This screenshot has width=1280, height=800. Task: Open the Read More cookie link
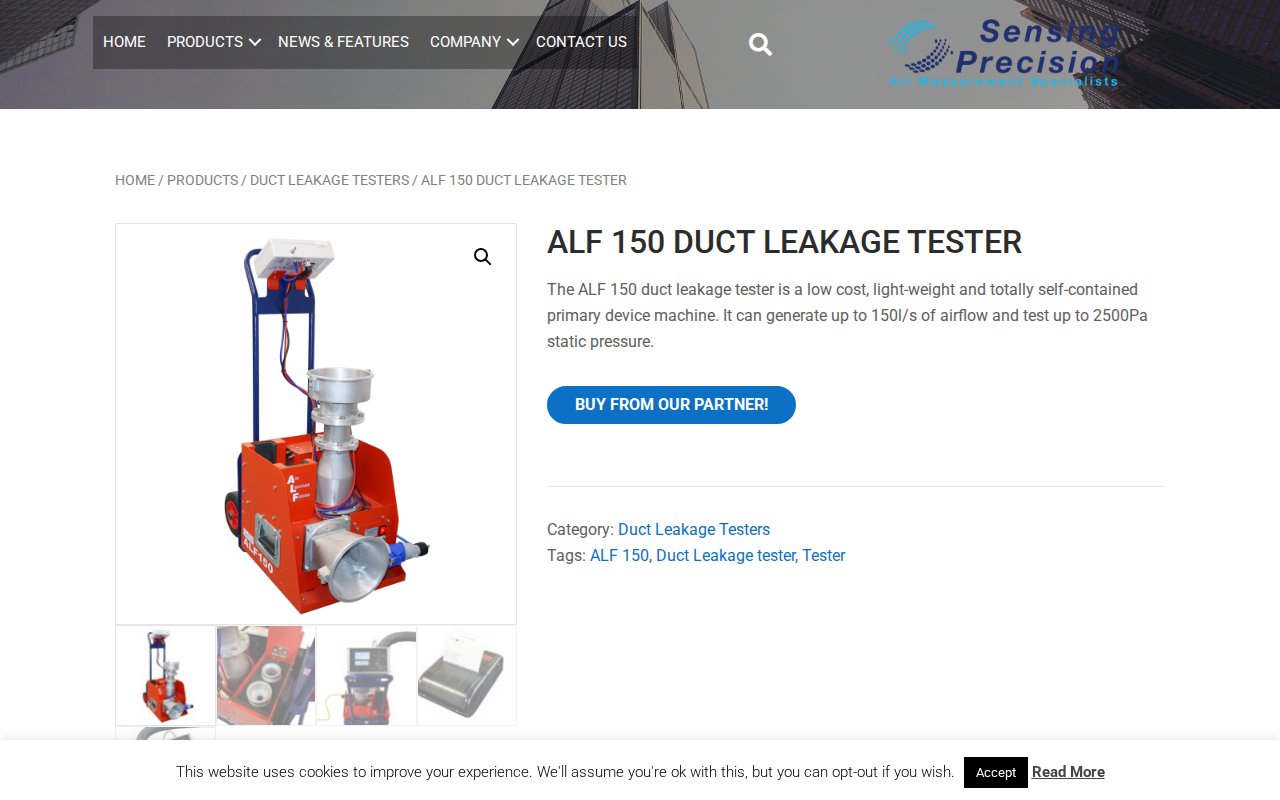click(x=1068, y=772)
